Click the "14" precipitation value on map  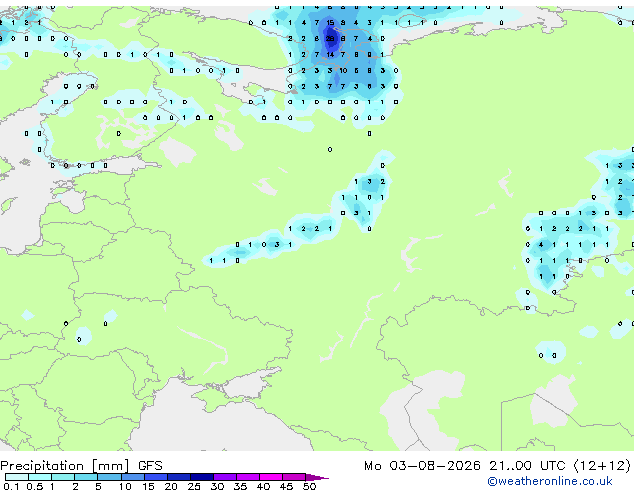330,54
